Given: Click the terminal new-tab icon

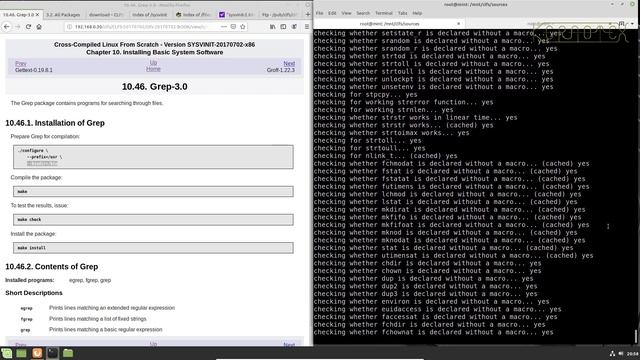Looking at the screenshot, I should click(x=622, y=24).
